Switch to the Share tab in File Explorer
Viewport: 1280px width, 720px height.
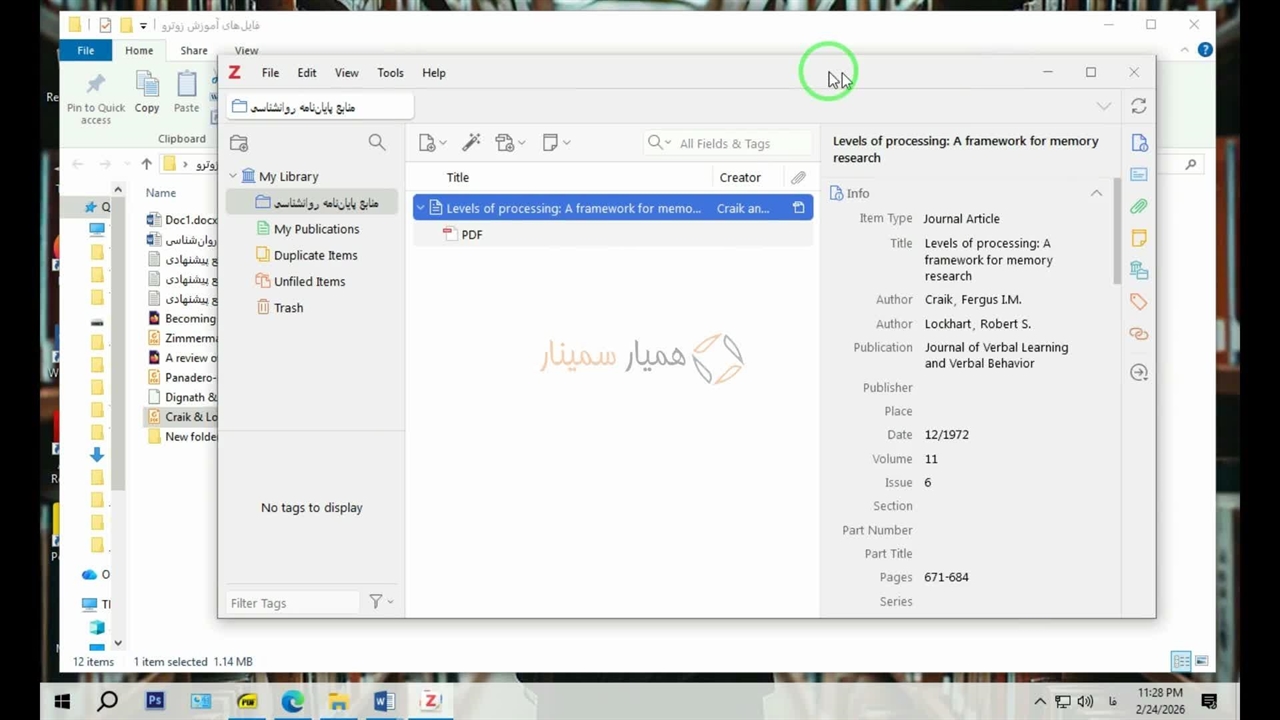click(x=194, y=50)
